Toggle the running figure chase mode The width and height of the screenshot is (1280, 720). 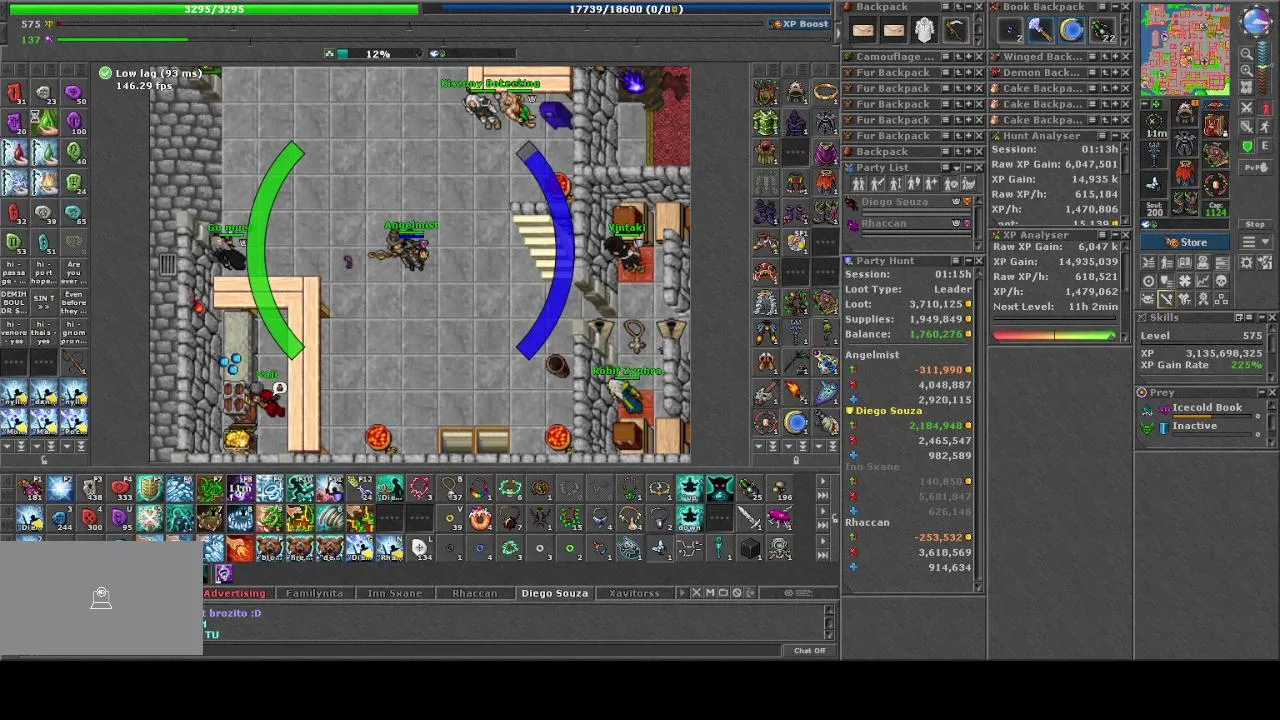[1265, 127]
